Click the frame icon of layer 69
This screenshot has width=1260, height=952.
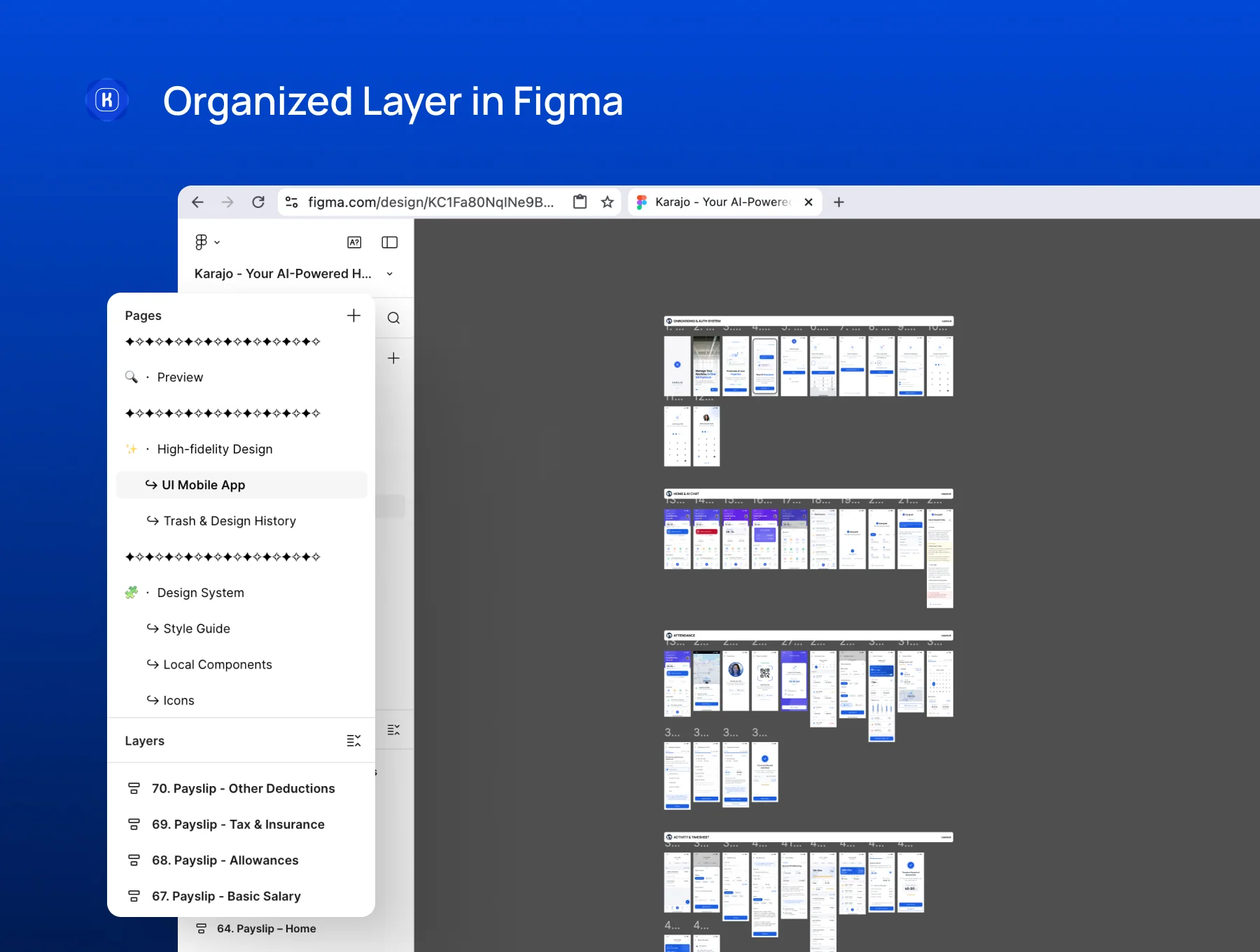[x=134, y=825]
